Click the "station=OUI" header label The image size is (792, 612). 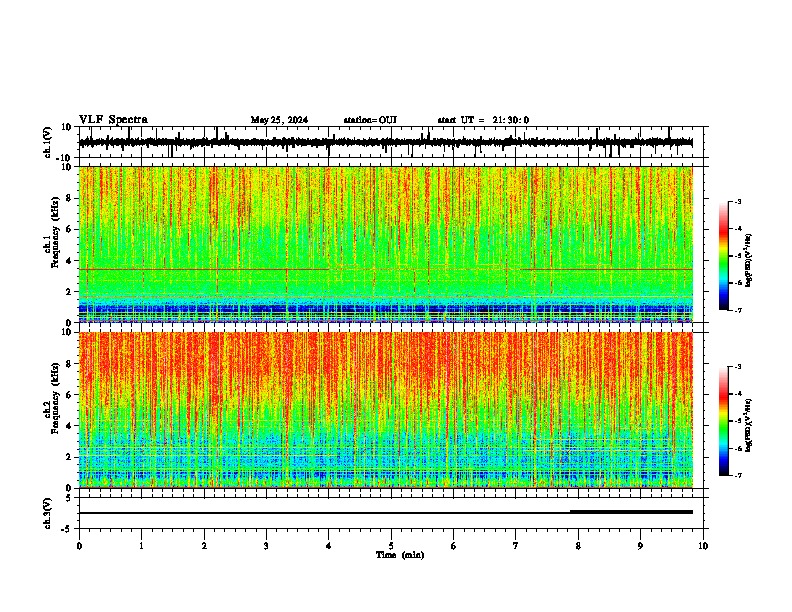pyautogui.click(x=370, y=120)
